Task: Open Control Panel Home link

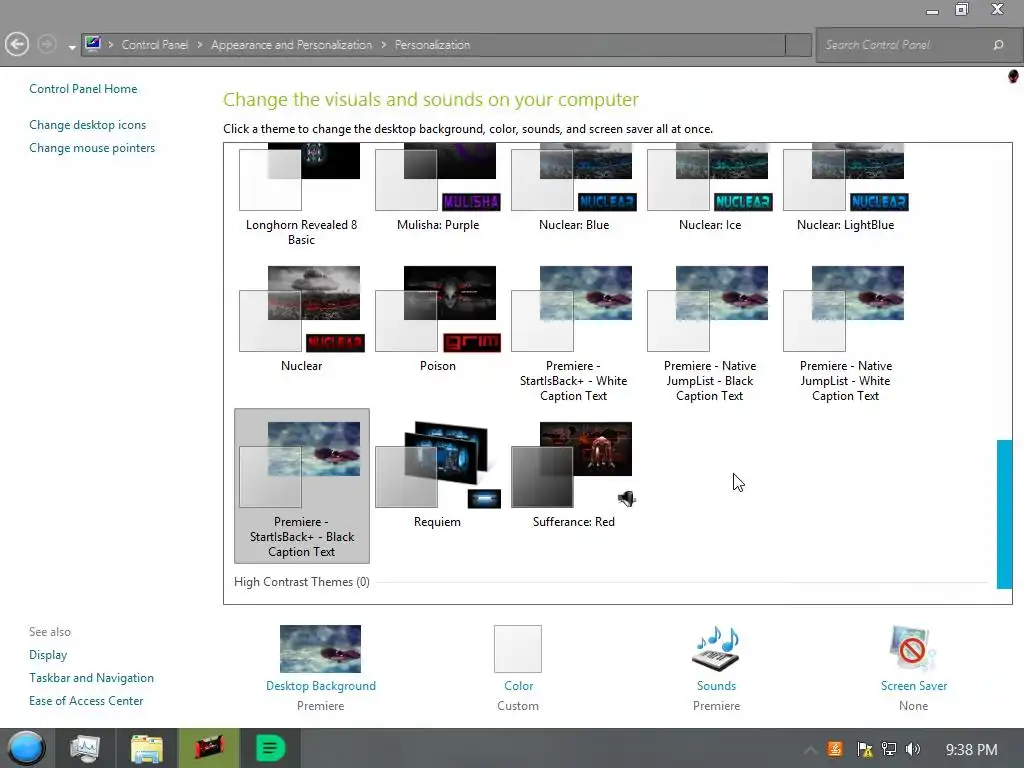Action: [83, 89]
